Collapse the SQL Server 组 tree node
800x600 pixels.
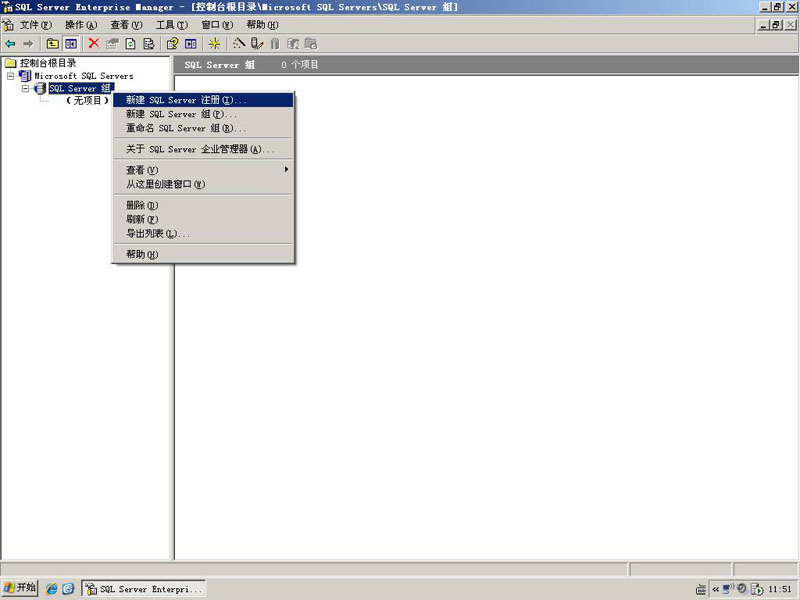[26, 88]
